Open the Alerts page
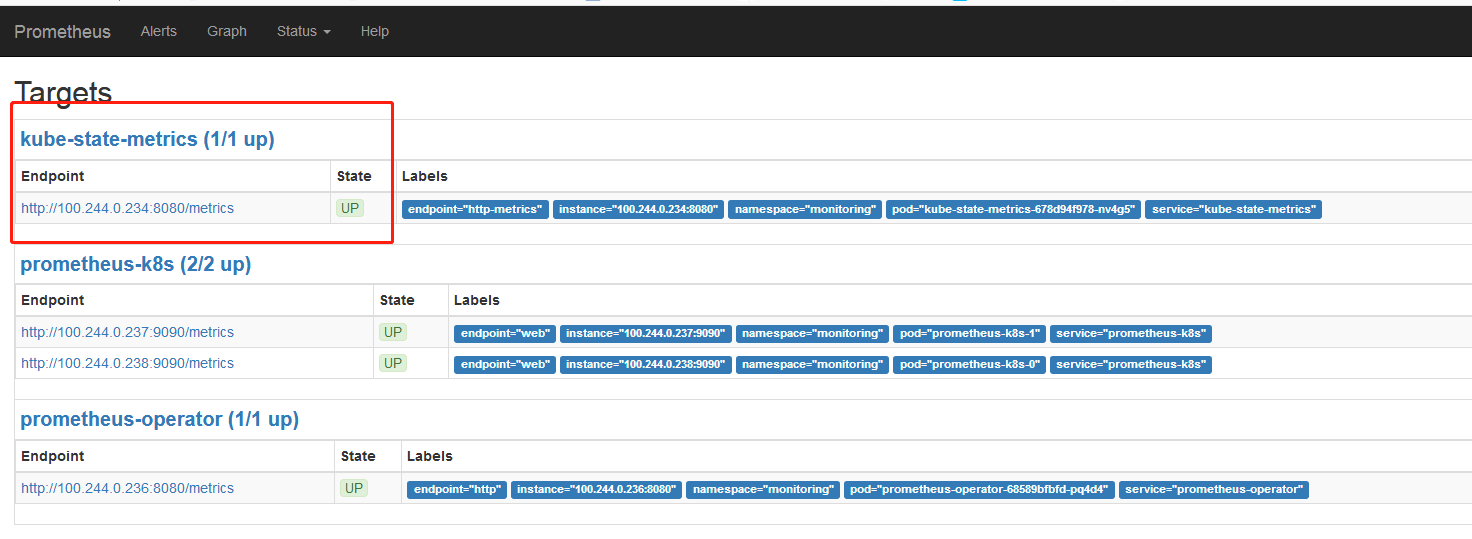The width and height of the screenshot is (1472, 539). point(158,31)
